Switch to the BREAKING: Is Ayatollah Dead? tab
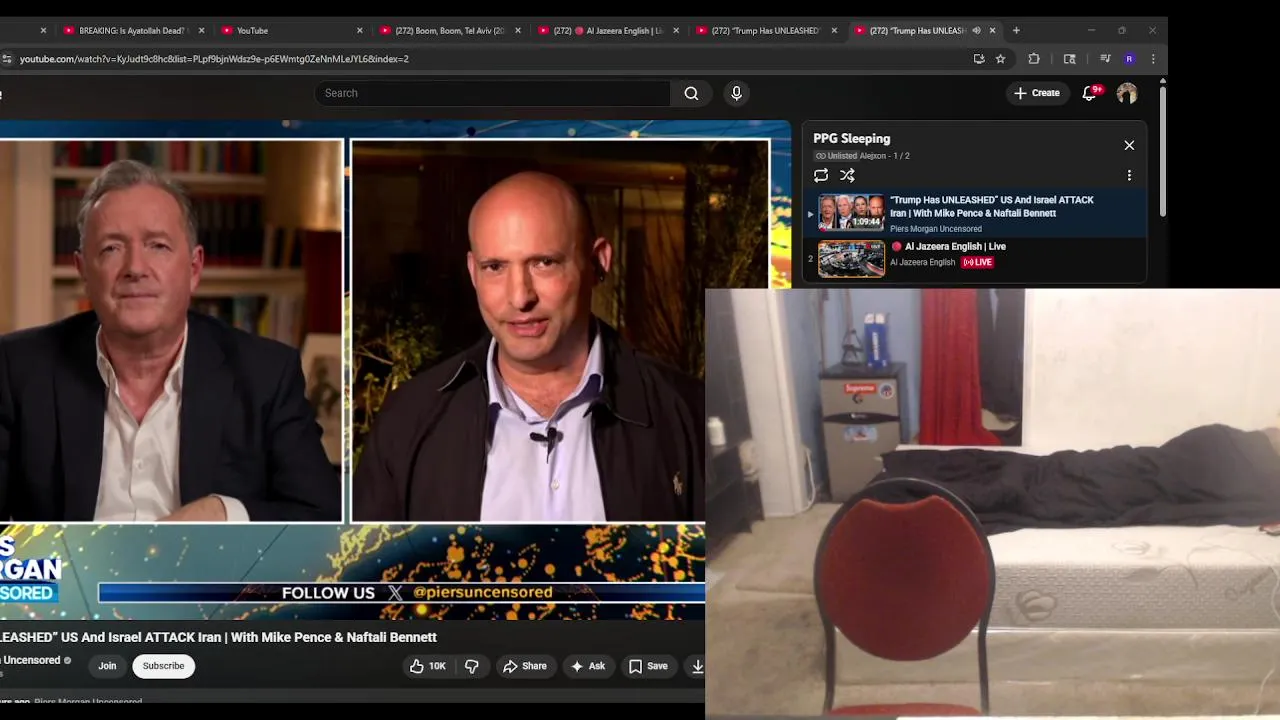1280x720 pixels. [x=132, y=30]
